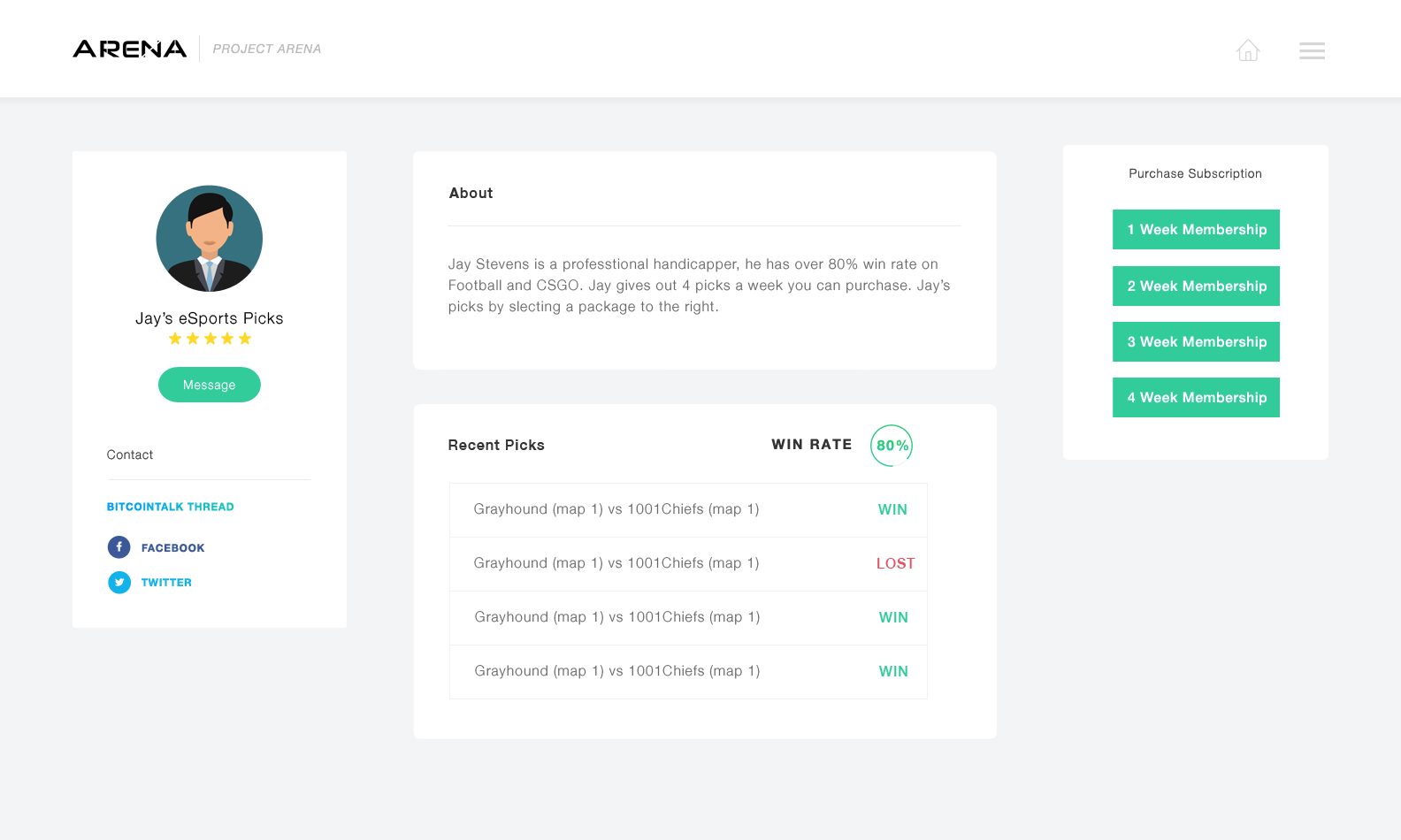Open the BITCOINTALK THREAD link
Image resolution: width=1401 pixels, height=840 pixels.
tap(171, 507)
